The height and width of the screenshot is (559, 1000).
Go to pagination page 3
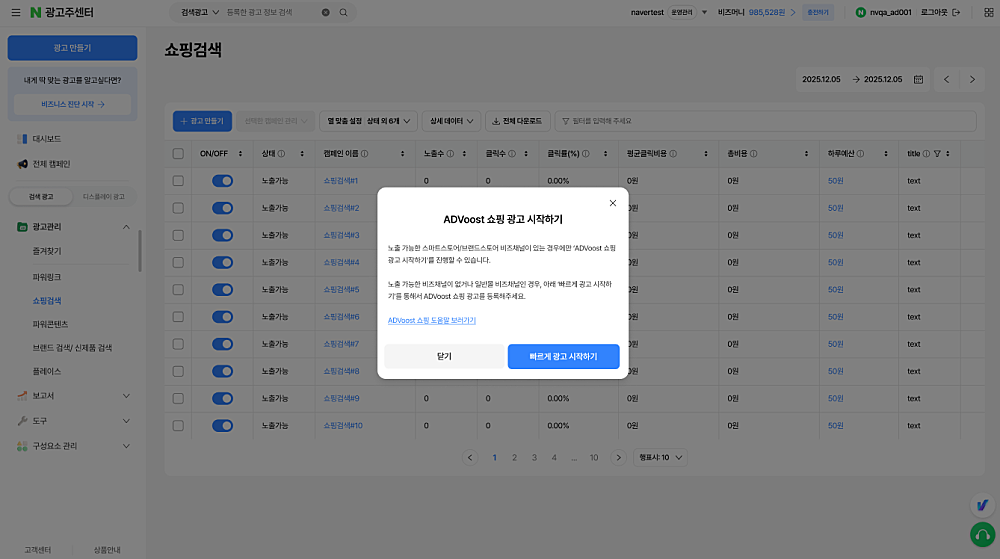534,458
